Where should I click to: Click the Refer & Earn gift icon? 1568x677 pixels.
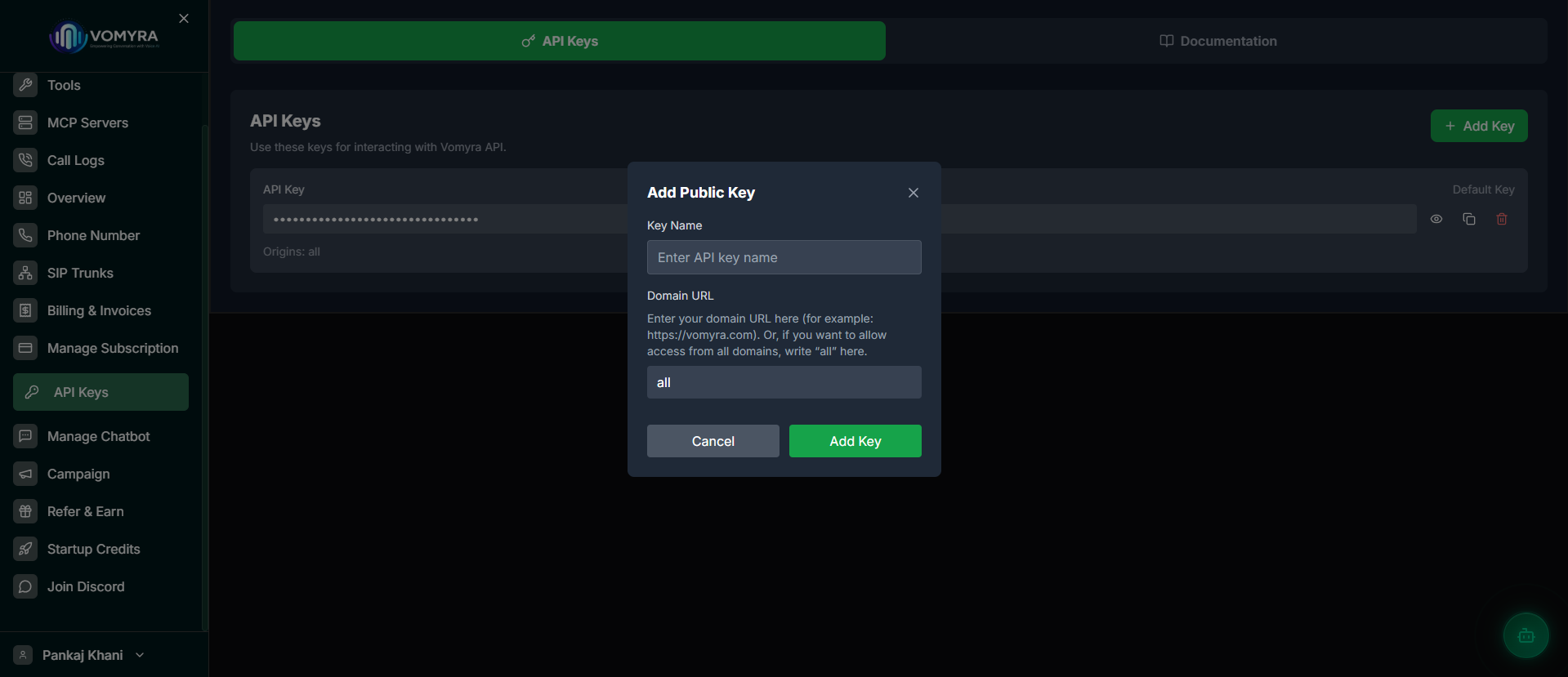tap(25, 511)
